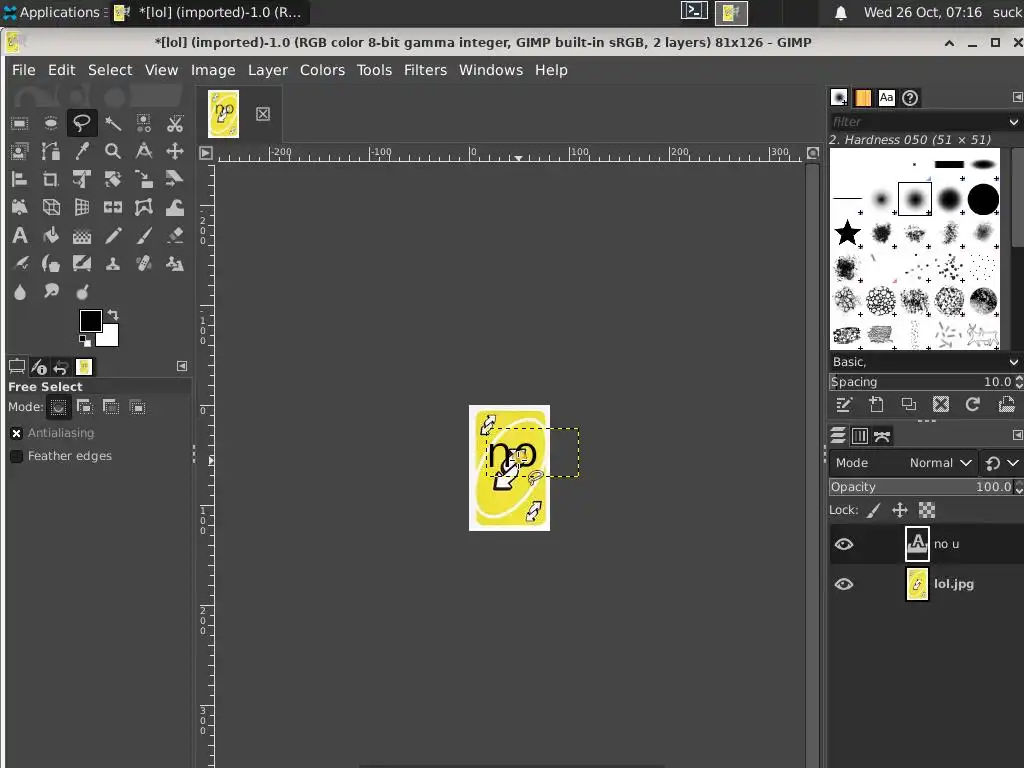This screenshot has height=768, width=1024.
Task: Swap foreground and background colors arrow
Action: coord(113,315)
